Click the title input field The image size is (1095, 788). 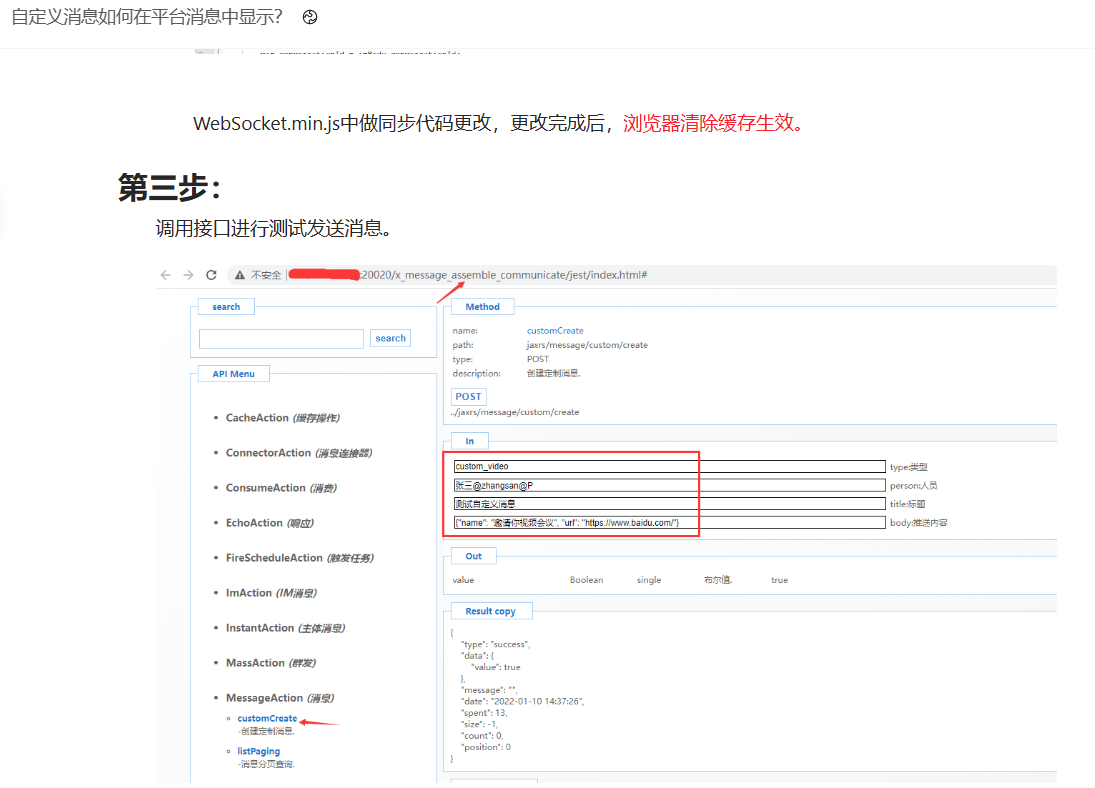(669, 504)
